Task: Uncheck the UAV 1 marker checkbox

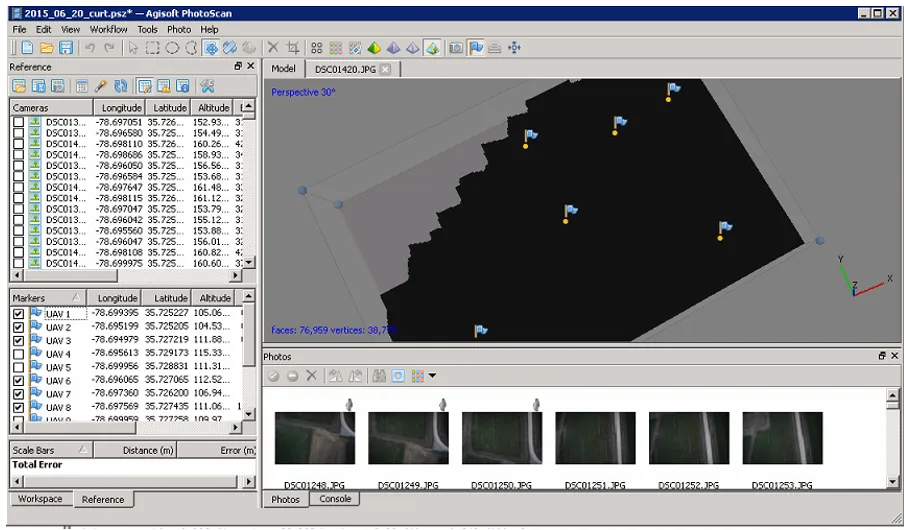Action: point(18,314)
